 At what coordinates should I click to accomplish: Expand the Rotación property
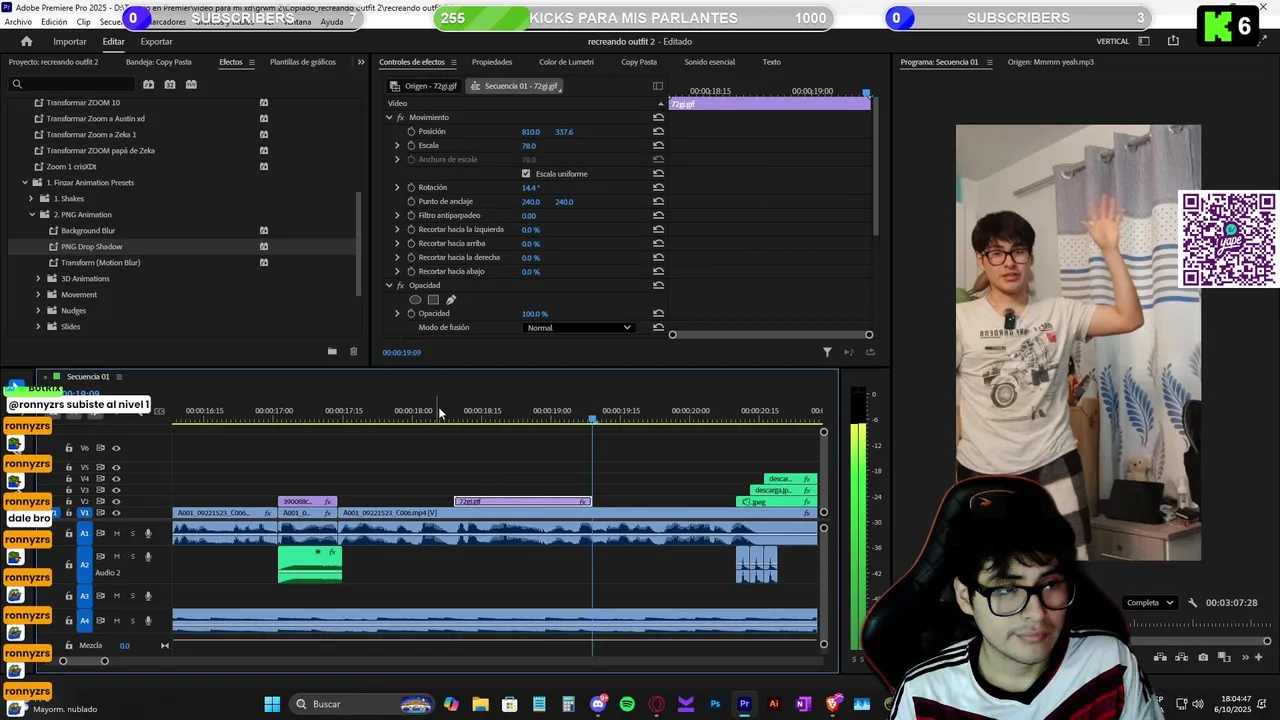tap(397, 187)
